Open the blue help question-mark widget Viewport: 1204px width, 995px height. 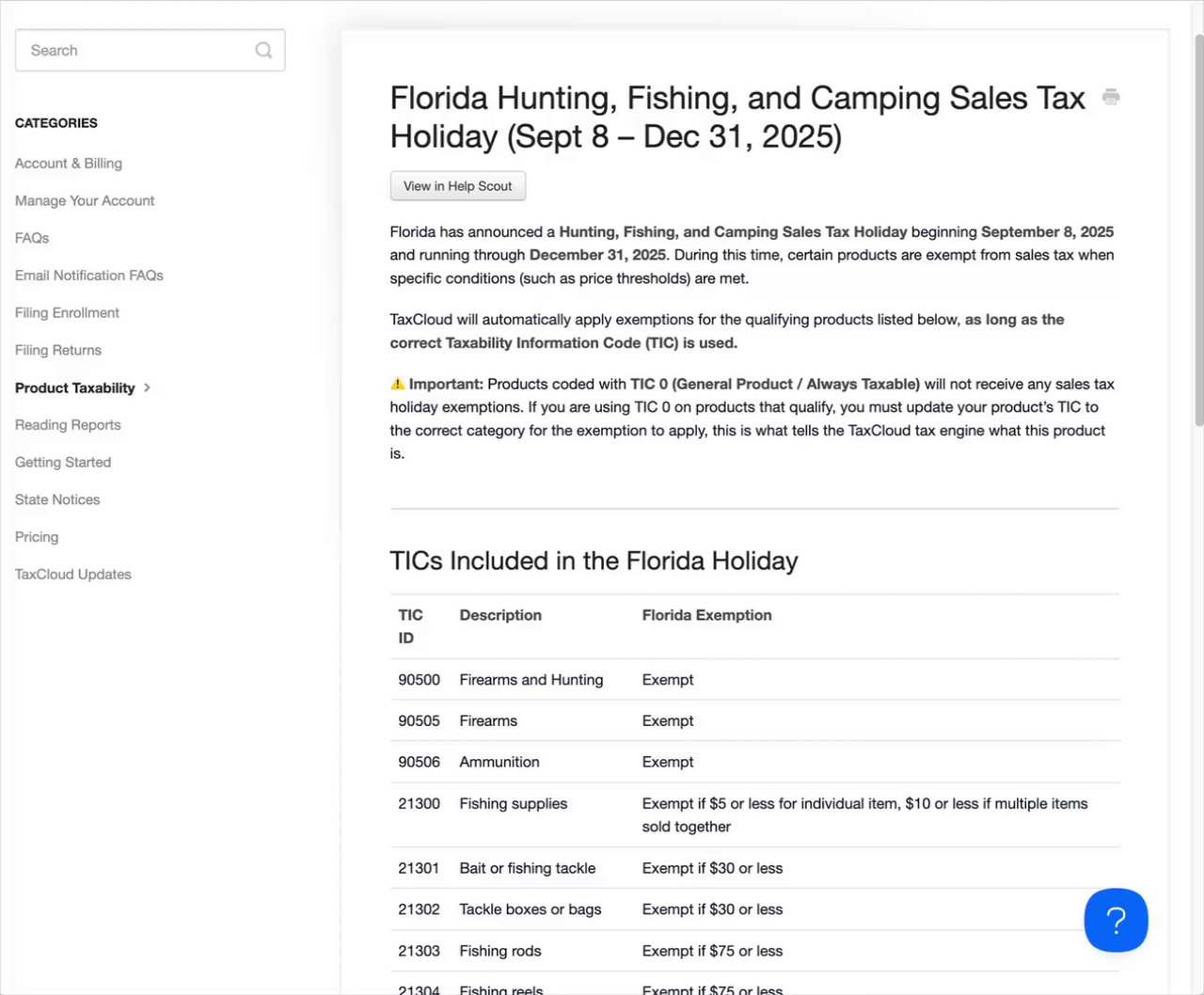click(1116, 920)
